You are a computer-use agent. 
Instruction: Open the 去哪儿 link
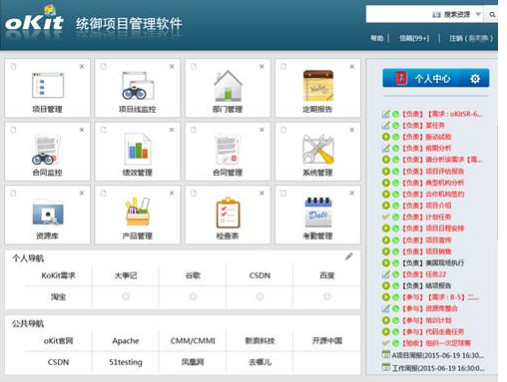[260, 362]
